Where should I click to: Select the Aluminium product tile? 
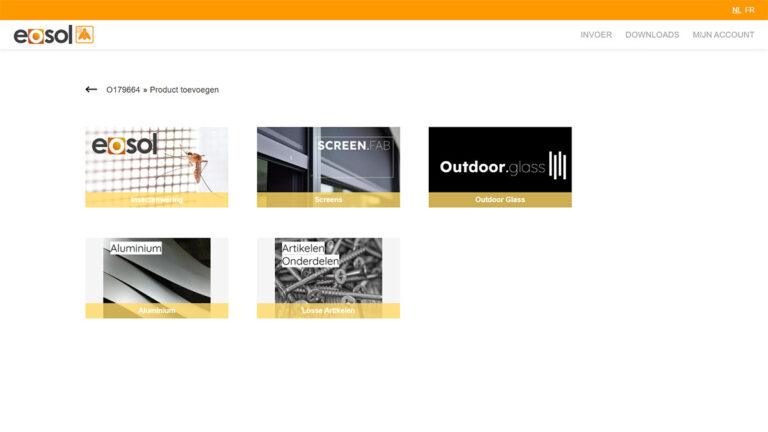click(157, 278)
